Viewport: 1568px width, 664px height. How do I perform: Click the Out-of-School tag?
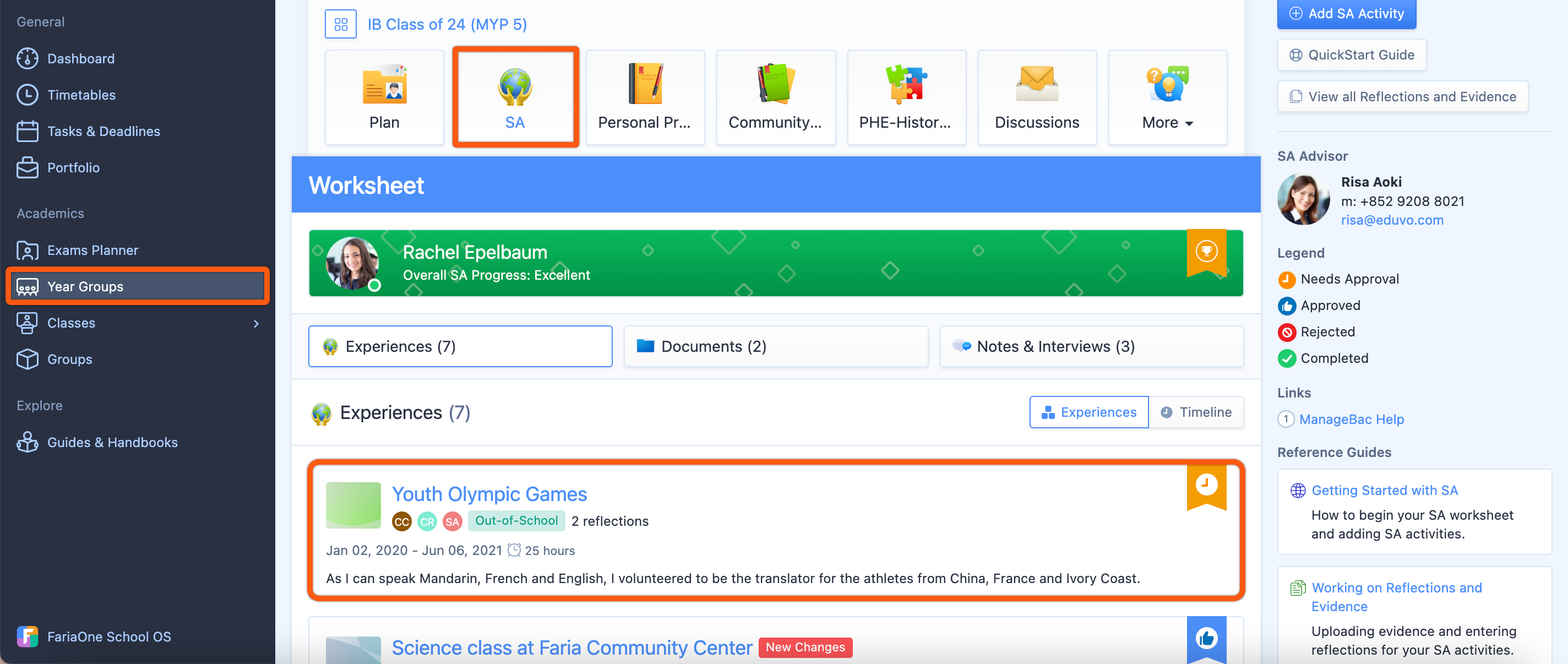(516, 521)
